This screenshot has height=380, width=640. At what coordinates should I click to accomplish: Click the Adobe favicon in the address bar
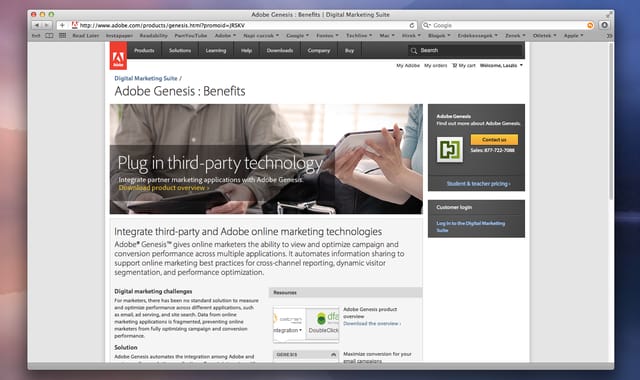pos(75,25)
